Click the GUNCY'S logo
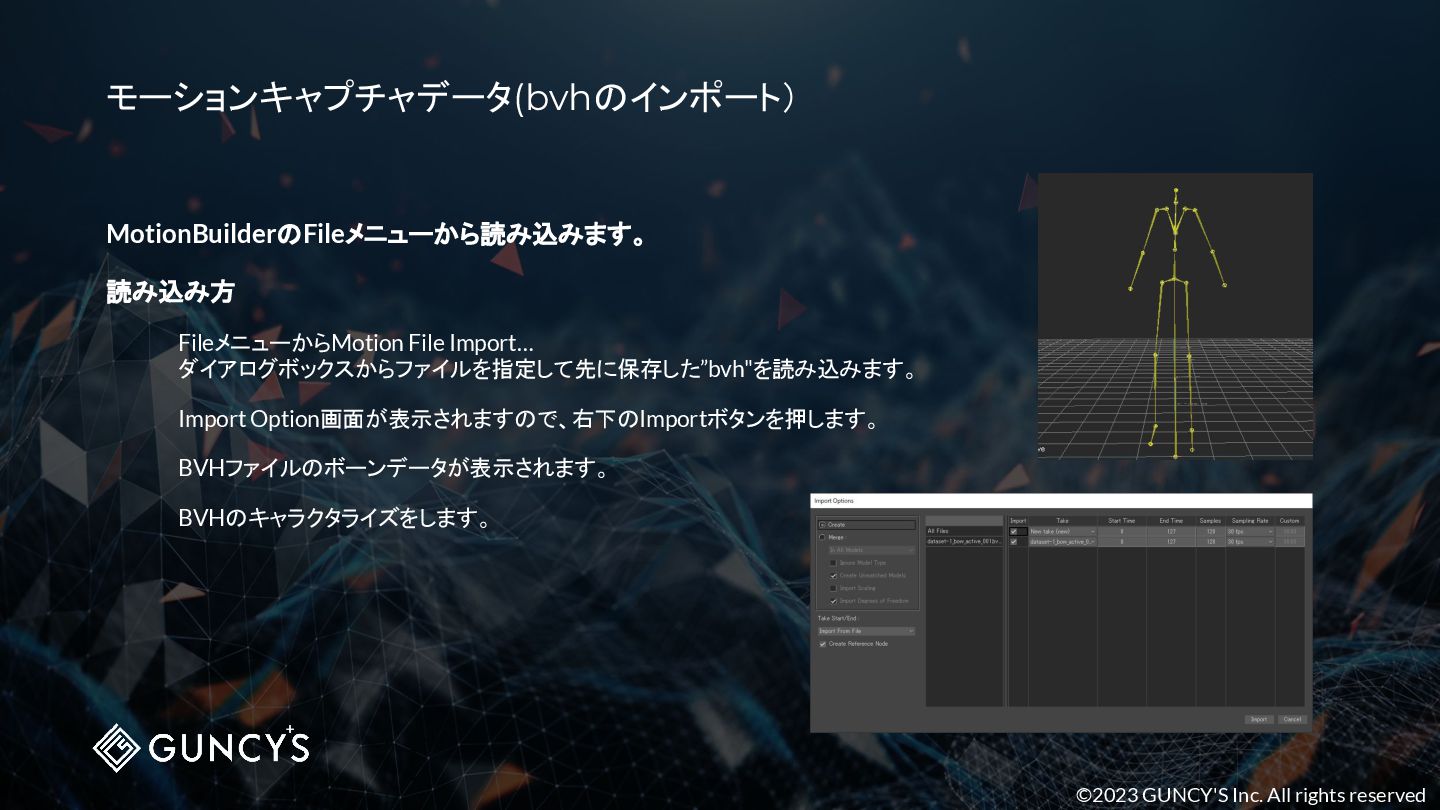This screenshot has height=810, width=1440. click(201, 746)
